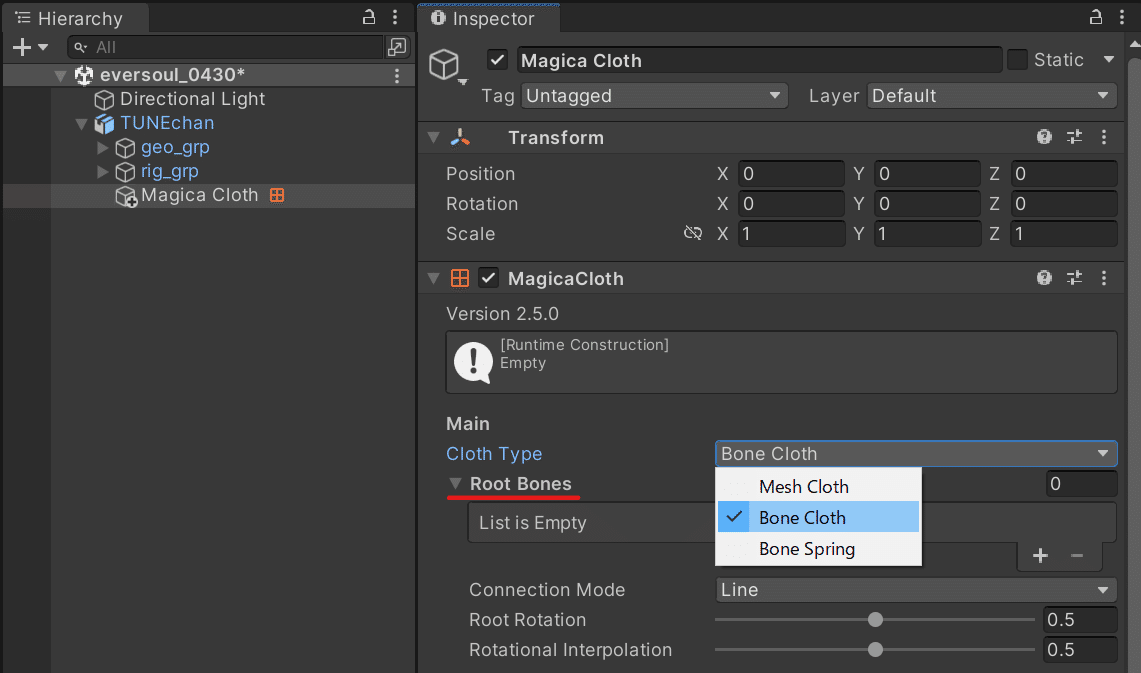The width and height of the screenshot is (1141, 673).
Task: Click Scale X field
Action: (x=791, y=234)
